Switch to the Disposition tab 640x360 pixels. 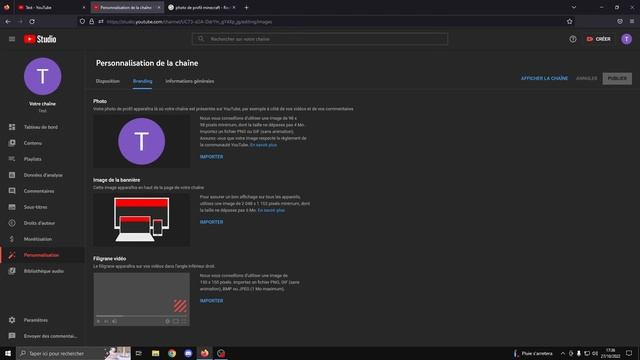pyautogui.click(x=108, y=81)
